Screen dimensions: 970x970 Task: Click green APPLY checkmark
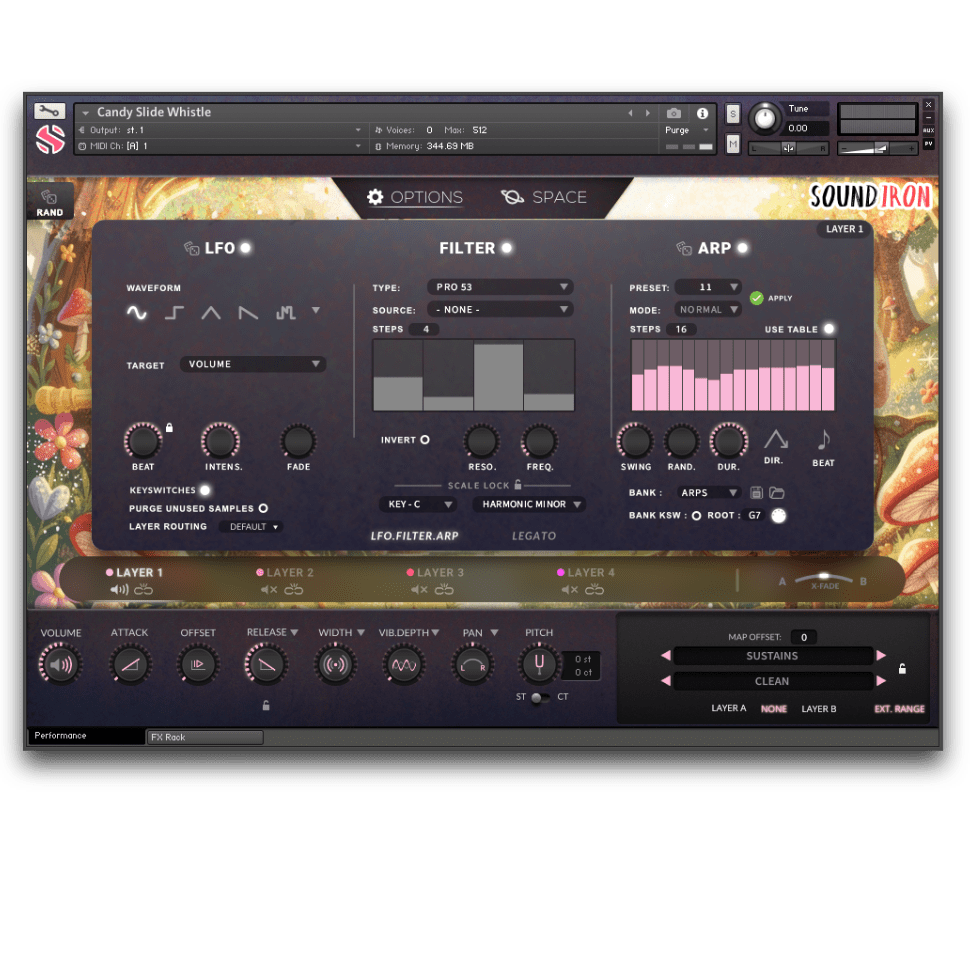(x=757, y=298)
